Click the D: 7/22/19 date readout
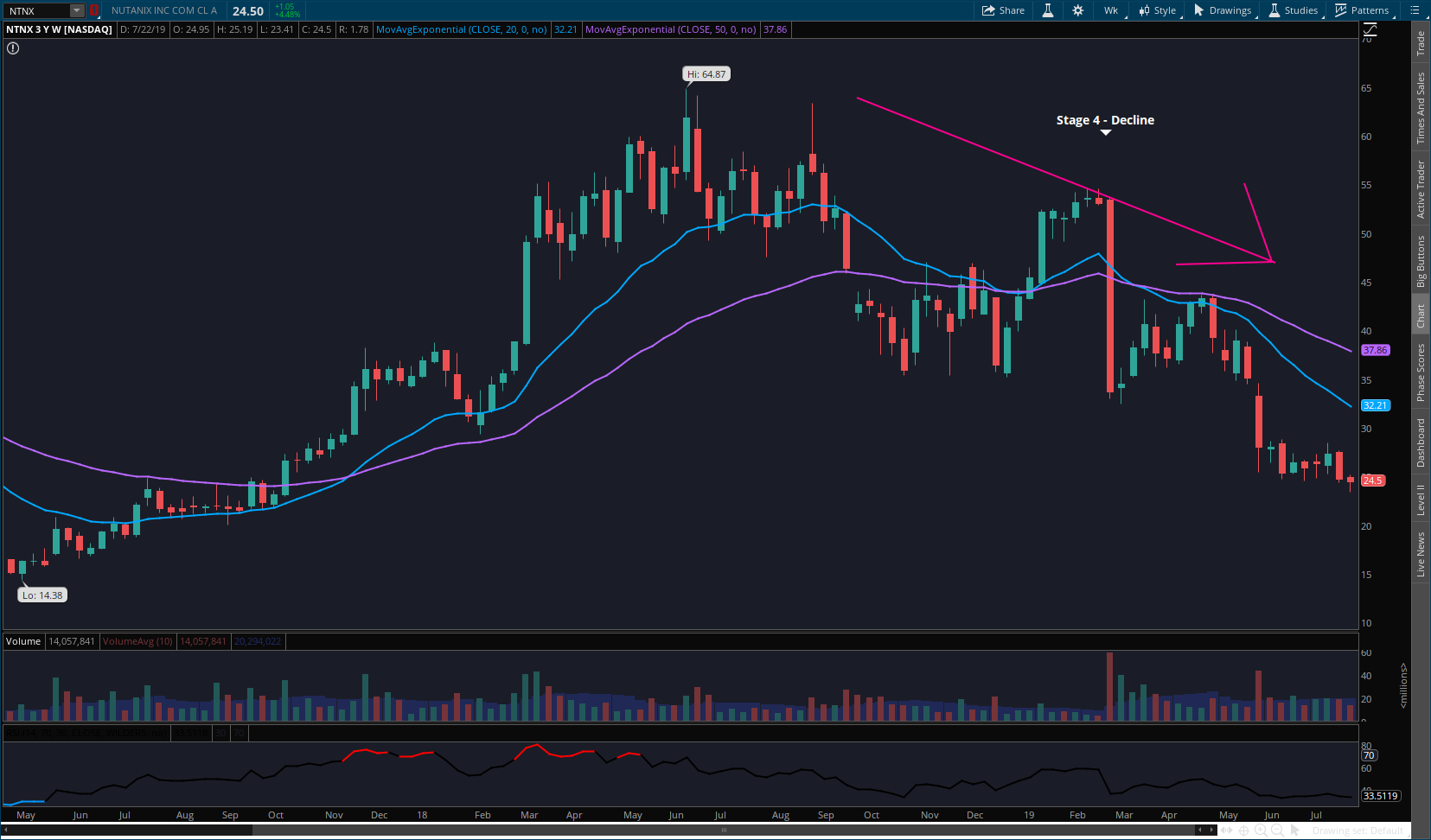The height and width of the screenshot is (840, 1431). pyautogui.click(x=143, y=29)
